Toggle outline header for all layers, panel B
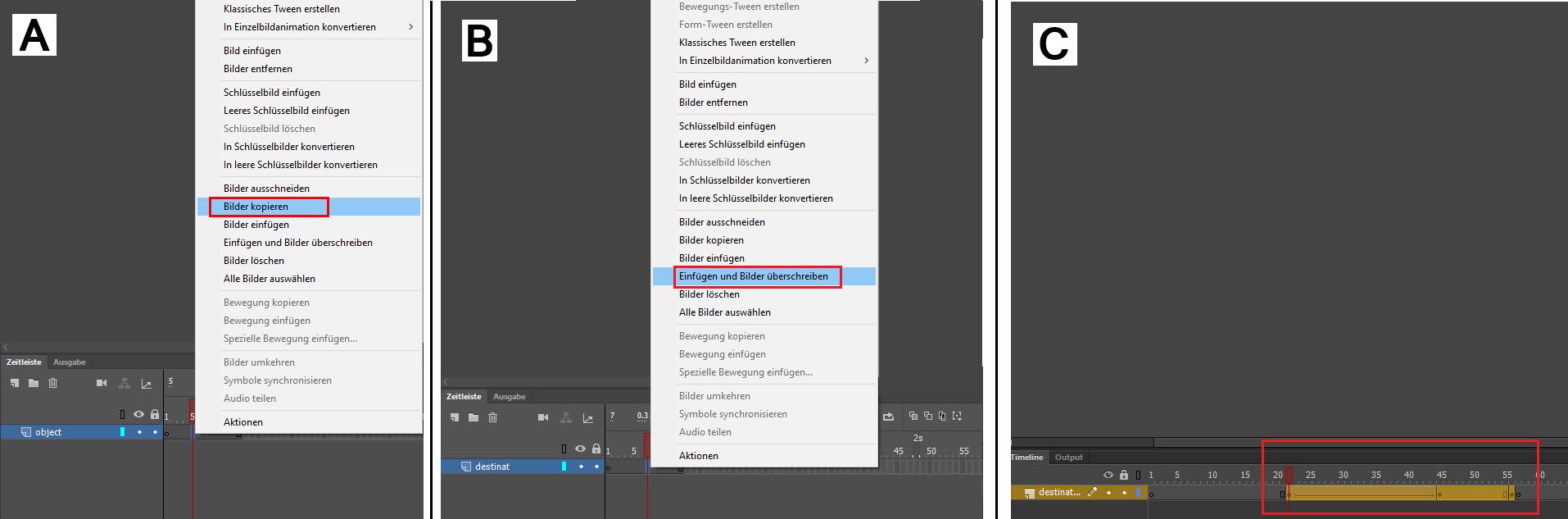 pos(564,449)
